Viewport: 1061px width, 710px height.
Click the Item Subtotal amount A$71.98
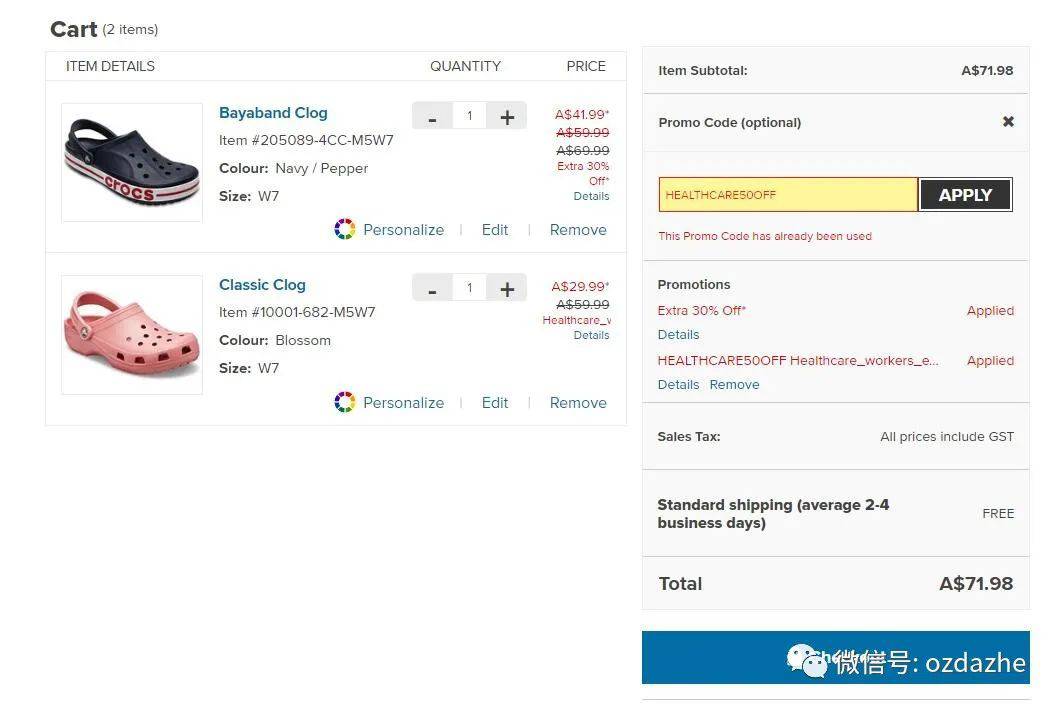pos(987,70)
